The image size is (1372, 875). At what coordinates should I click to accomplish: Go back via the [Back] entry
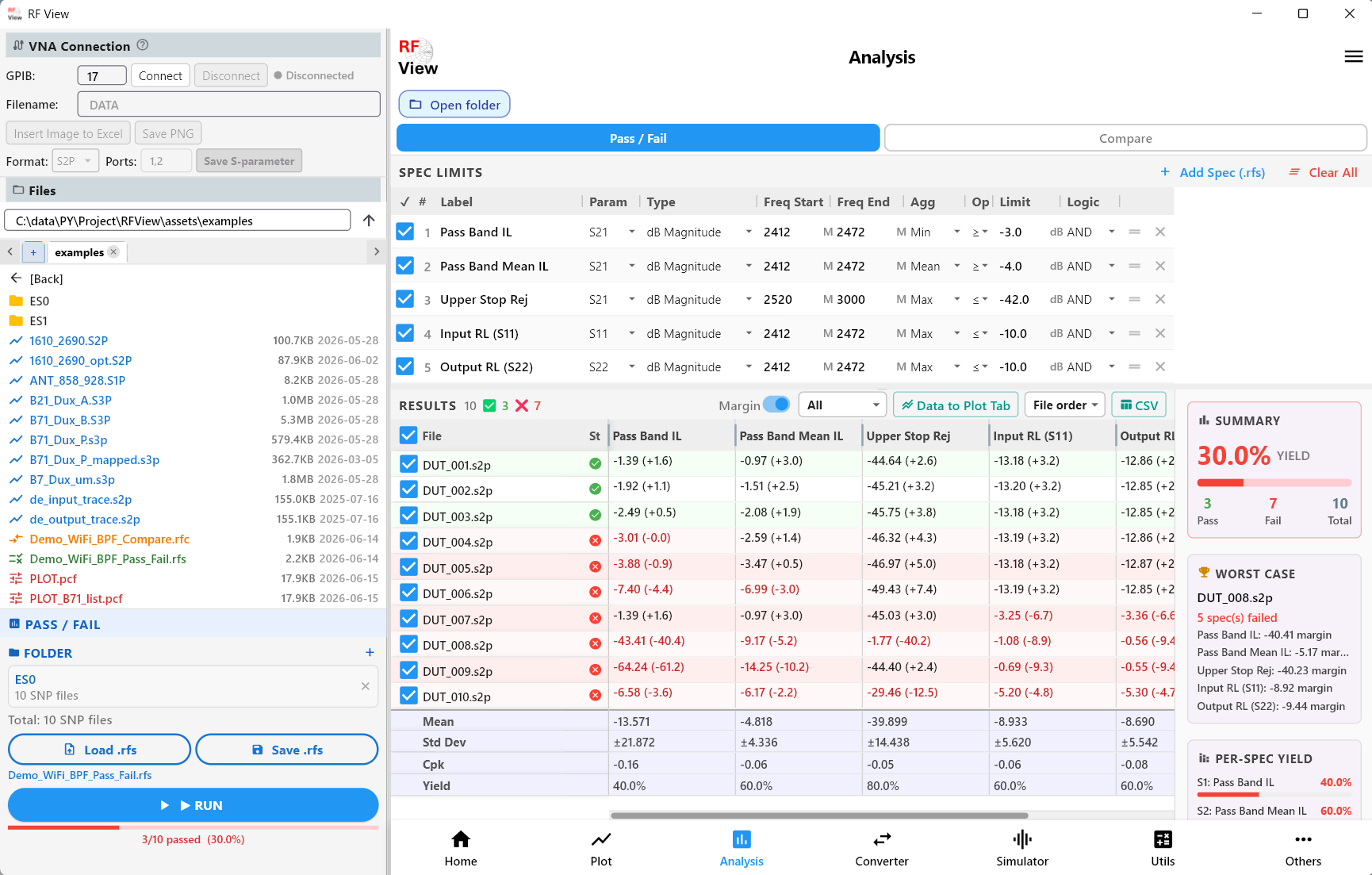click(46, 278)
